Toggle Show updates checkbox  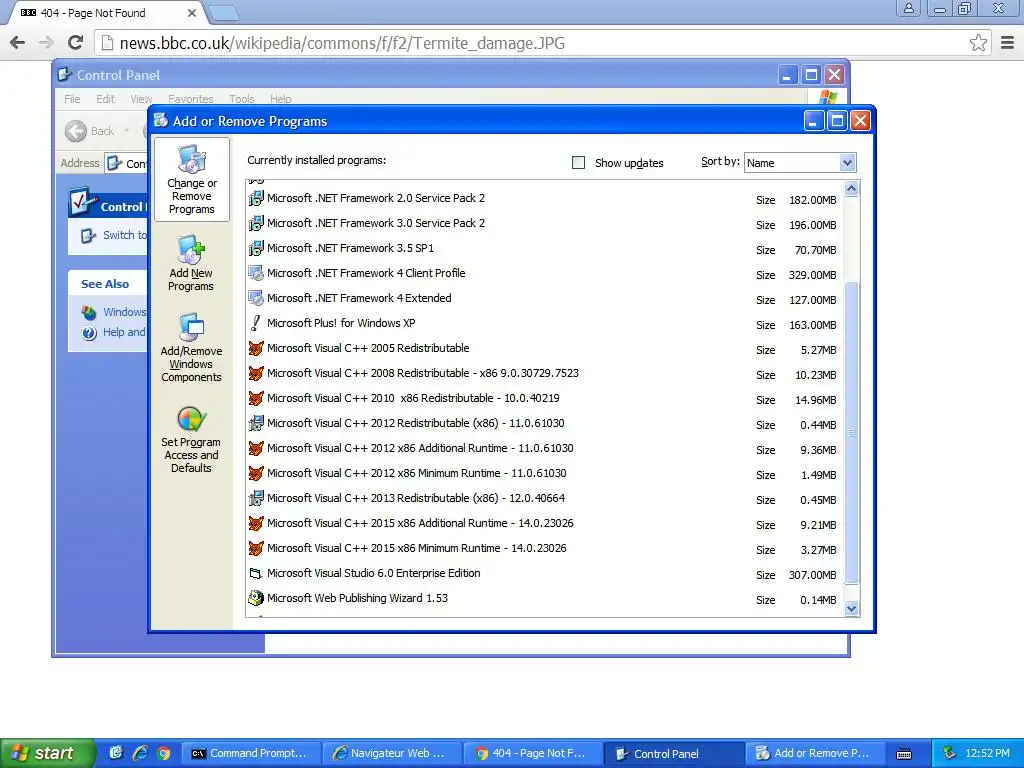578,163
